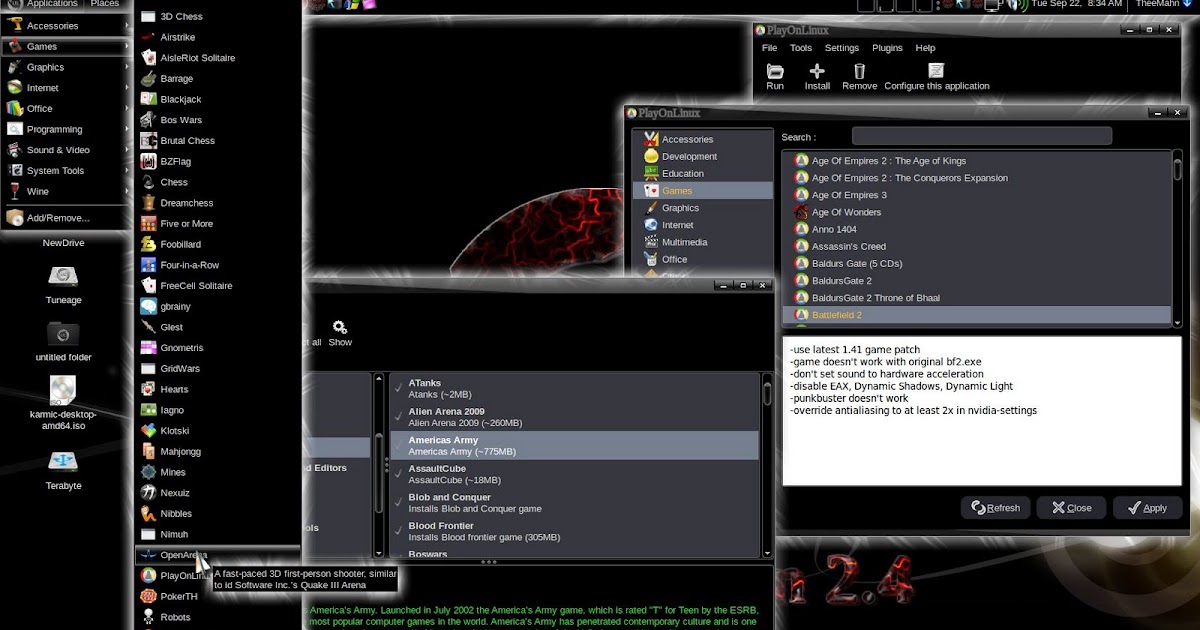Click the Run icon in PlayOnLinux toolbar
This screenshot has height=630, width=1200.
click(775, 71)
